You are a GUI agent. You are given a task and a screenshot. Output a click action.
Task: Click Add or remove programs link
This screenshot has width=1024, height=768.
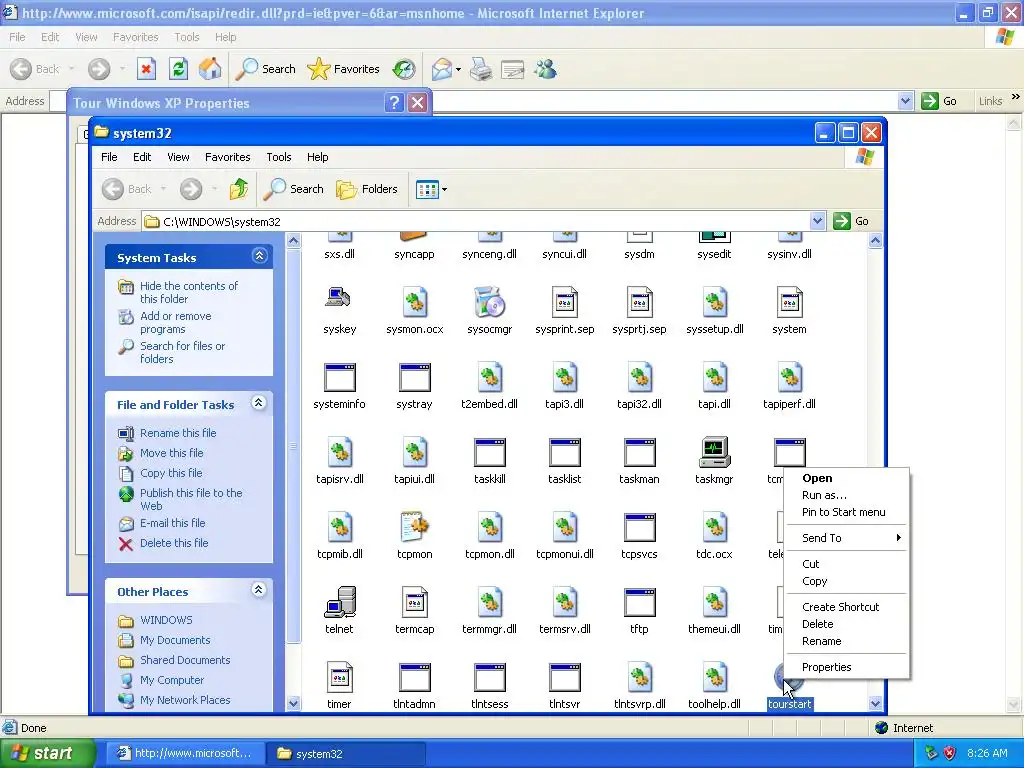click(x=176, y=323)
